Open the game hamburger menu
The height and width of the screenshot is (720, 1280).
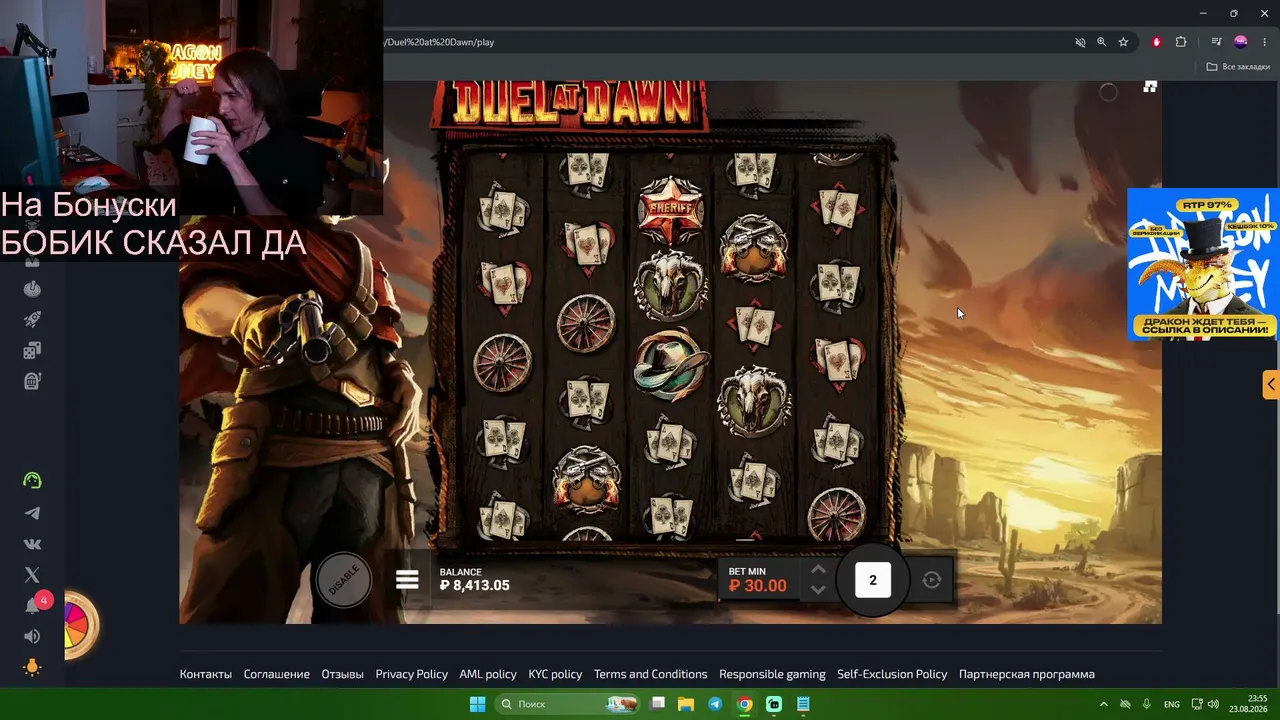(x=407, y=579)
